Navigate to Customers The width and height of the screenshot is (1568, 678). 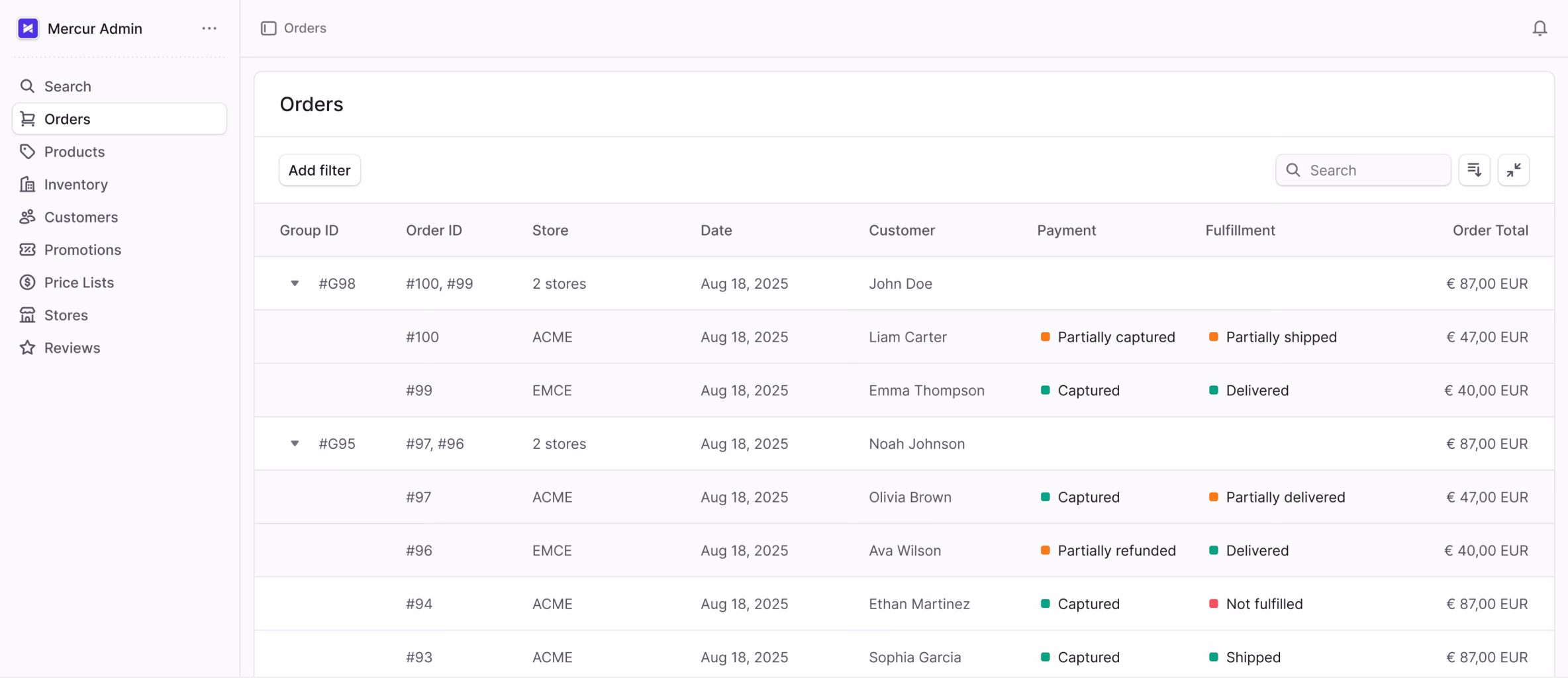[119, 217]
